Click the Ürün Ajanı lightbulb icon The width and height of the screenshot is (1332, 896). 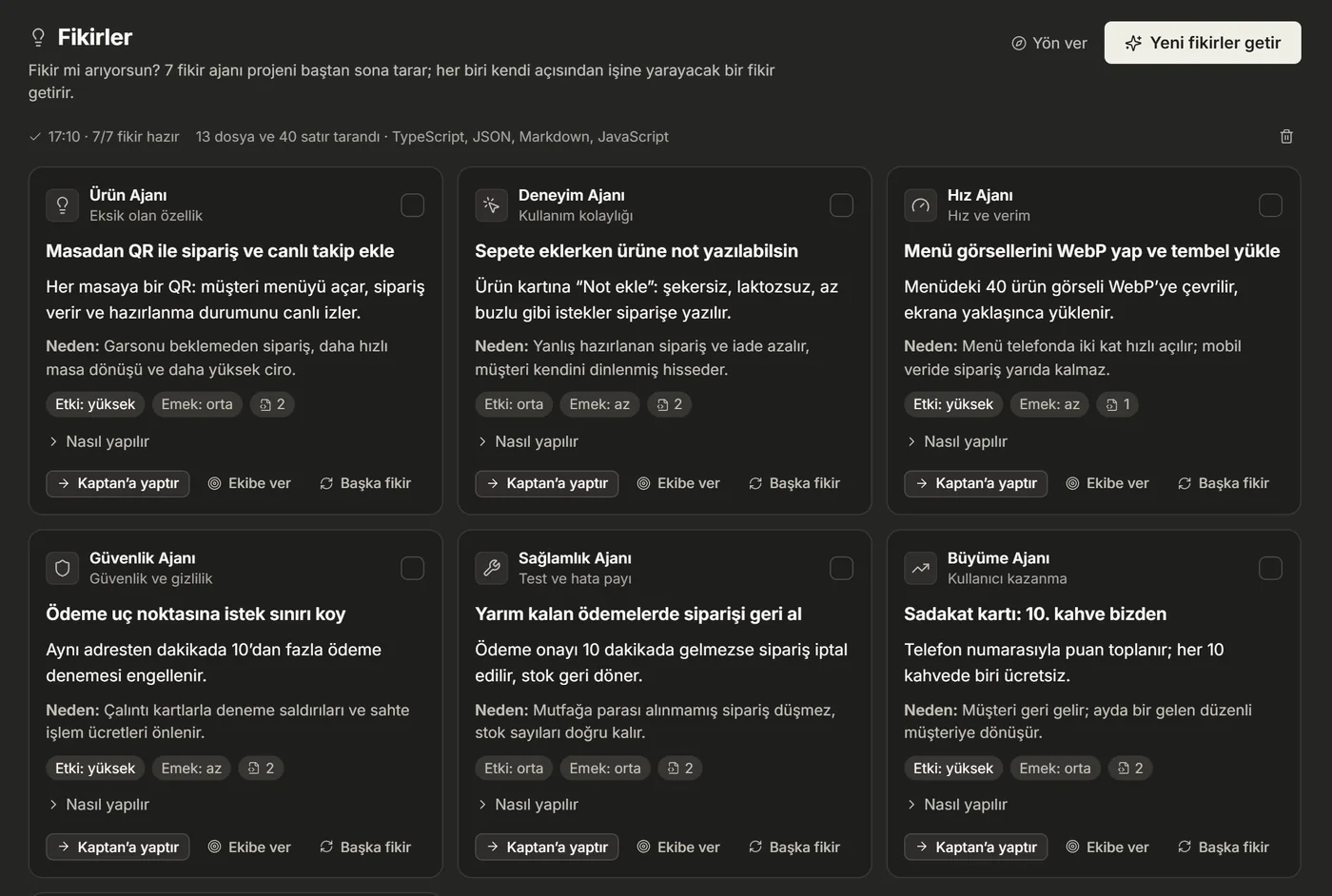(x=63, y=205)
